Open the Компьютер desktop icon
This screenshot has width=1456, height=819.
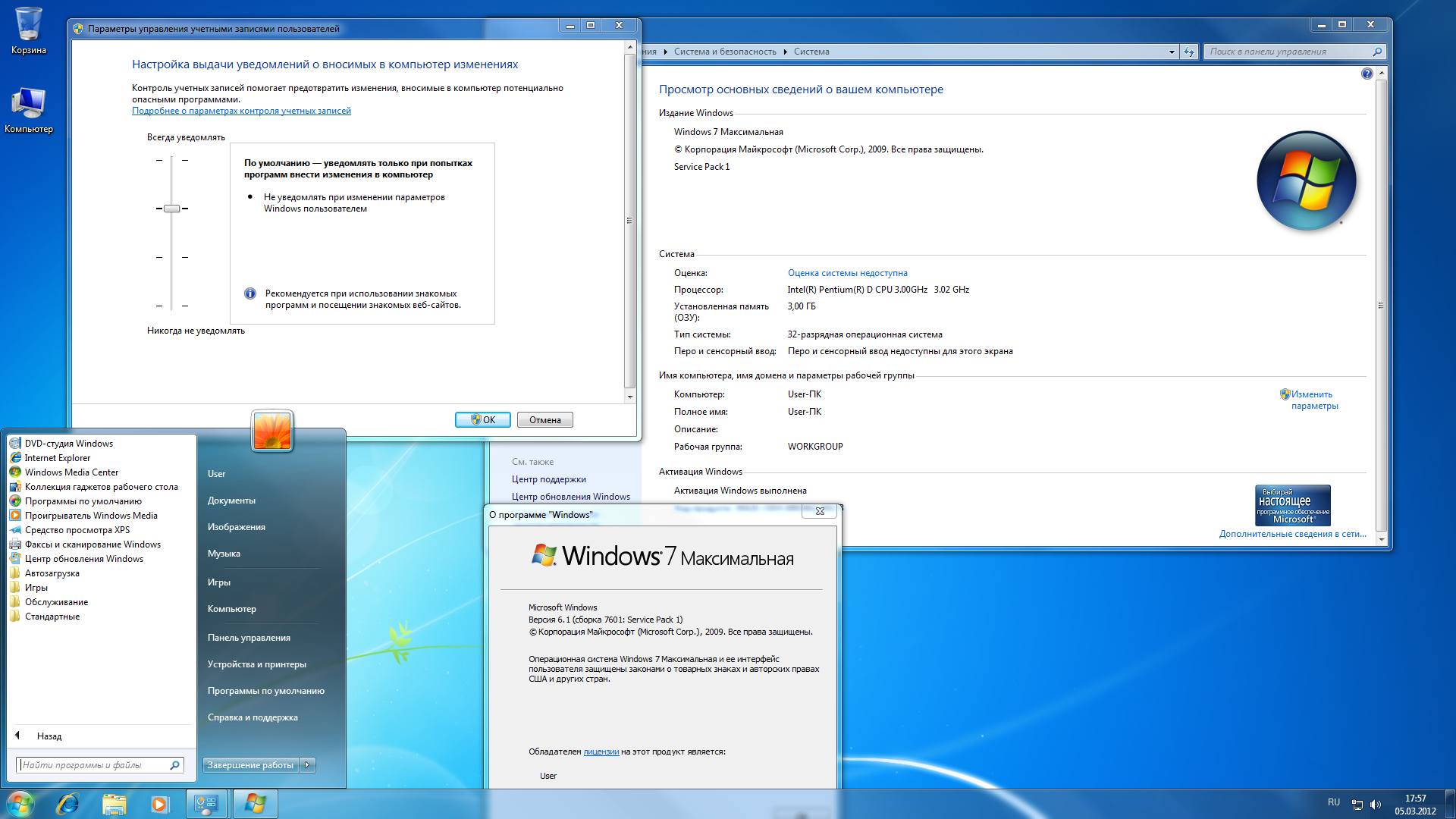tap(29, 110)
